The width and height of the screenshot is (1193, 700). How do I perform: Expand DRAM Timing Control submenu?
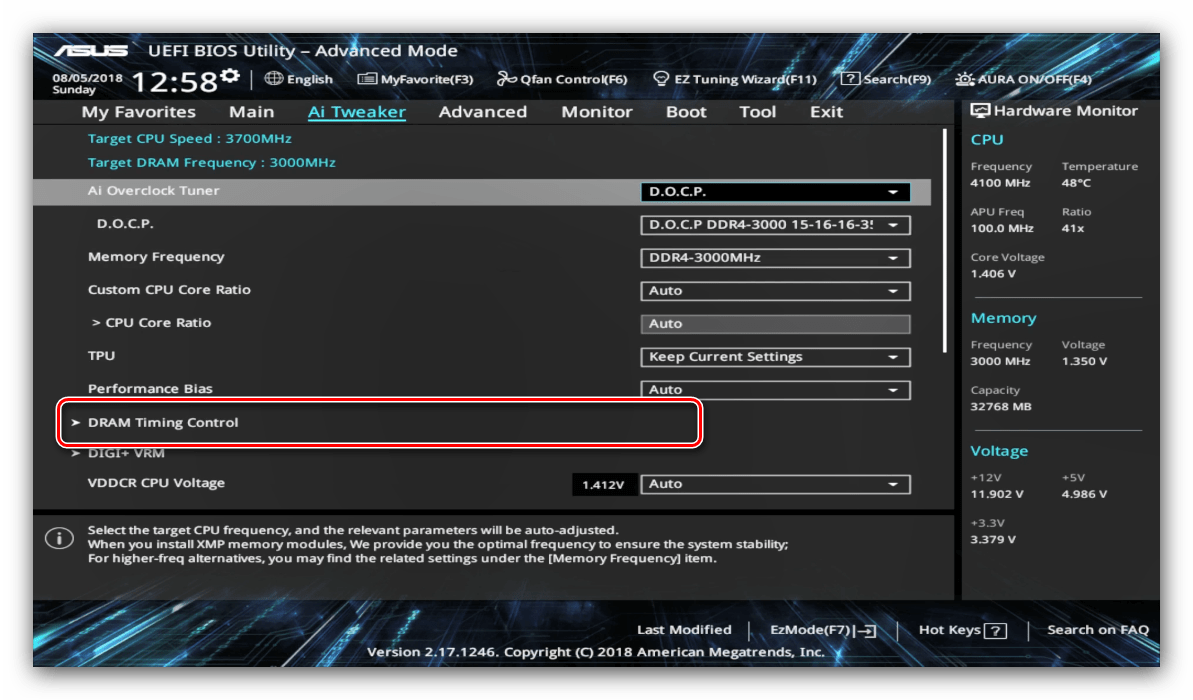click(x=163, y=423)
